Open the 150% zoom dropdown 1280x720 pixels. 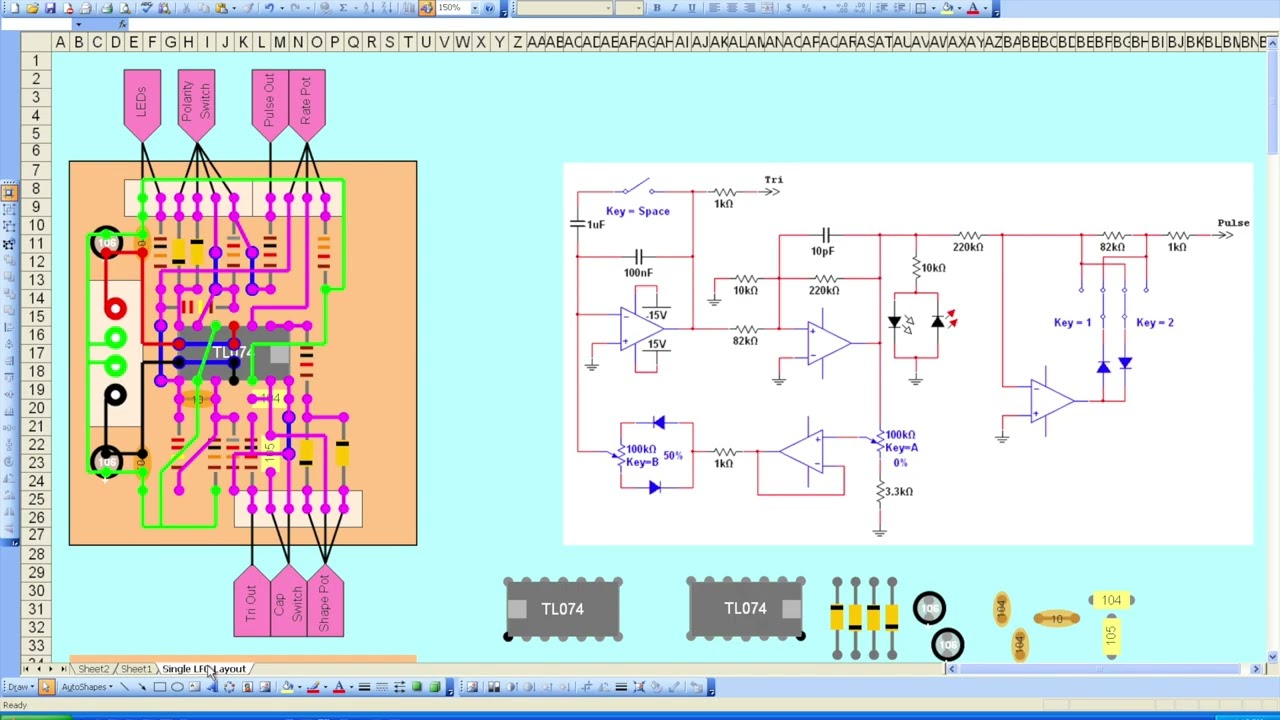point(475,8)
